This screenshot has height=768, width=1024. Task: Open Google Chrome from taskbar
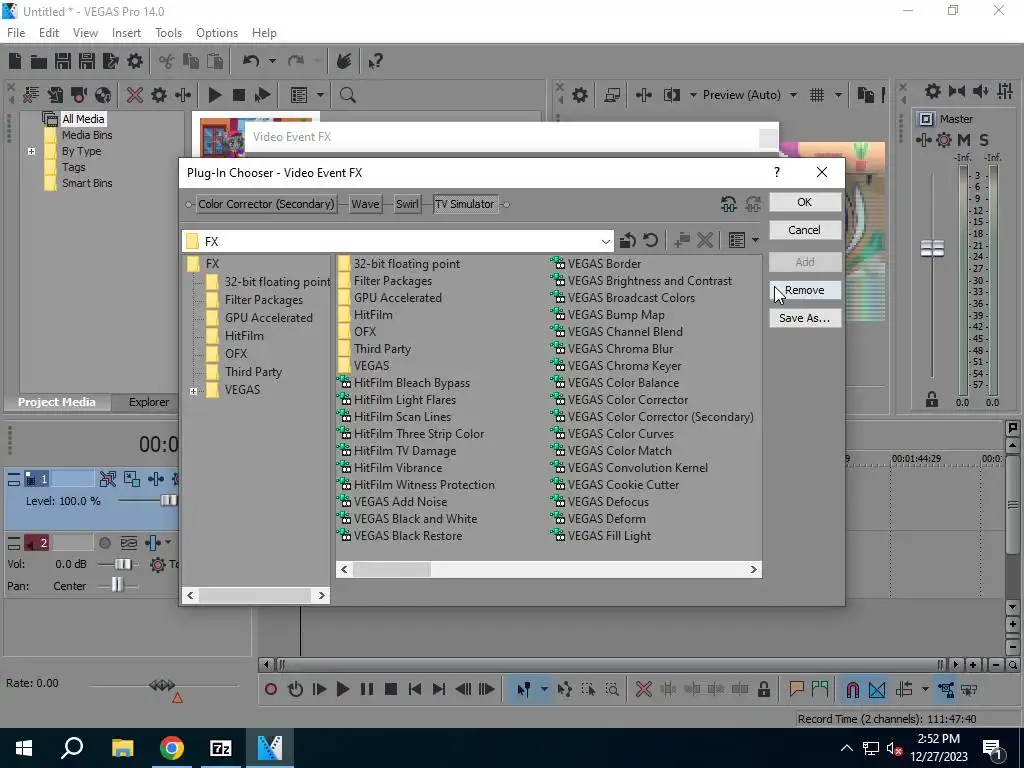[x=172, y=748]
